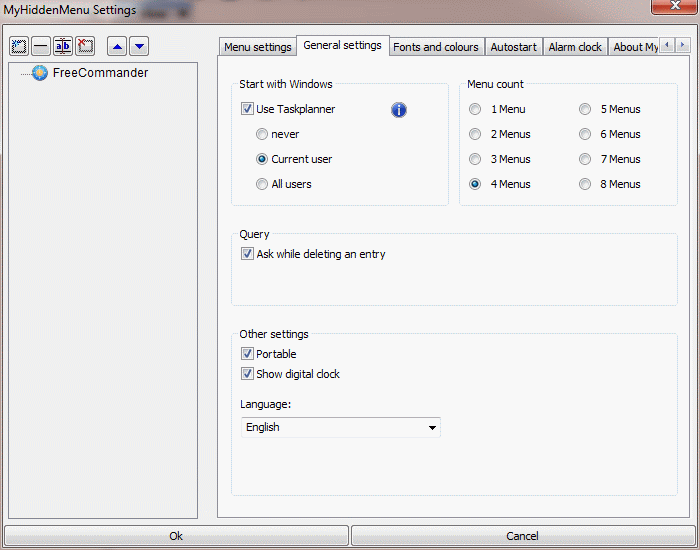Uncheck the Use Taskplanner checkbox
700x550 pixels.
point(247,109)
